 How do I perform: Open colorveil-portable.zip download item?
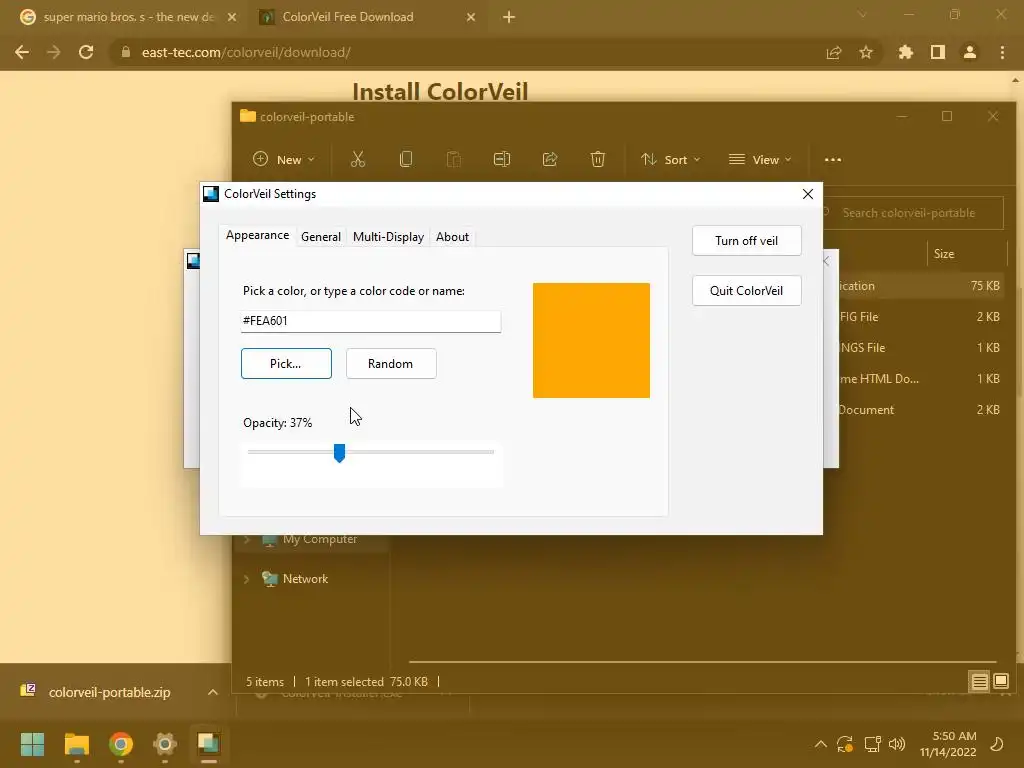pyautogui.click(x=109, y=692)
